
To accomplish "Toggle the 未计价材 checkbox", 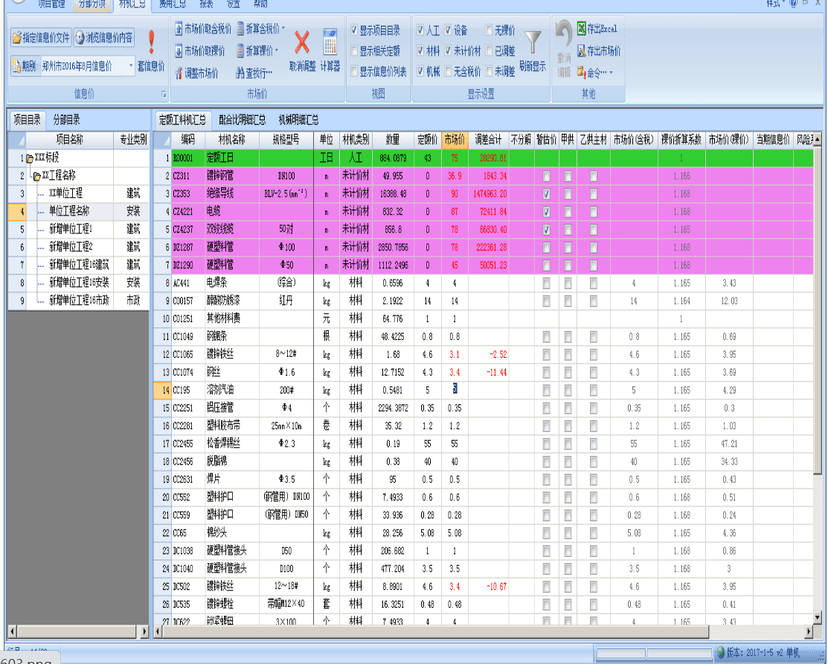I will coord(448,51).
